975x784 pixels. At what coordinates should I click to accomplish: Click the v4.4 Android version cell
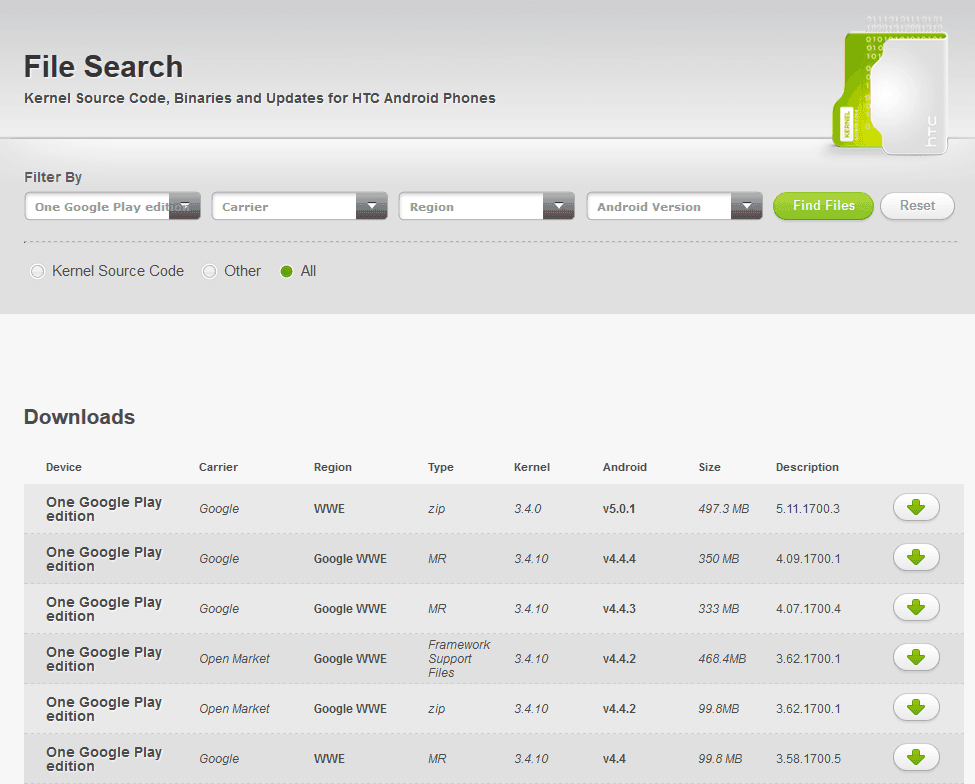[614, 759]
